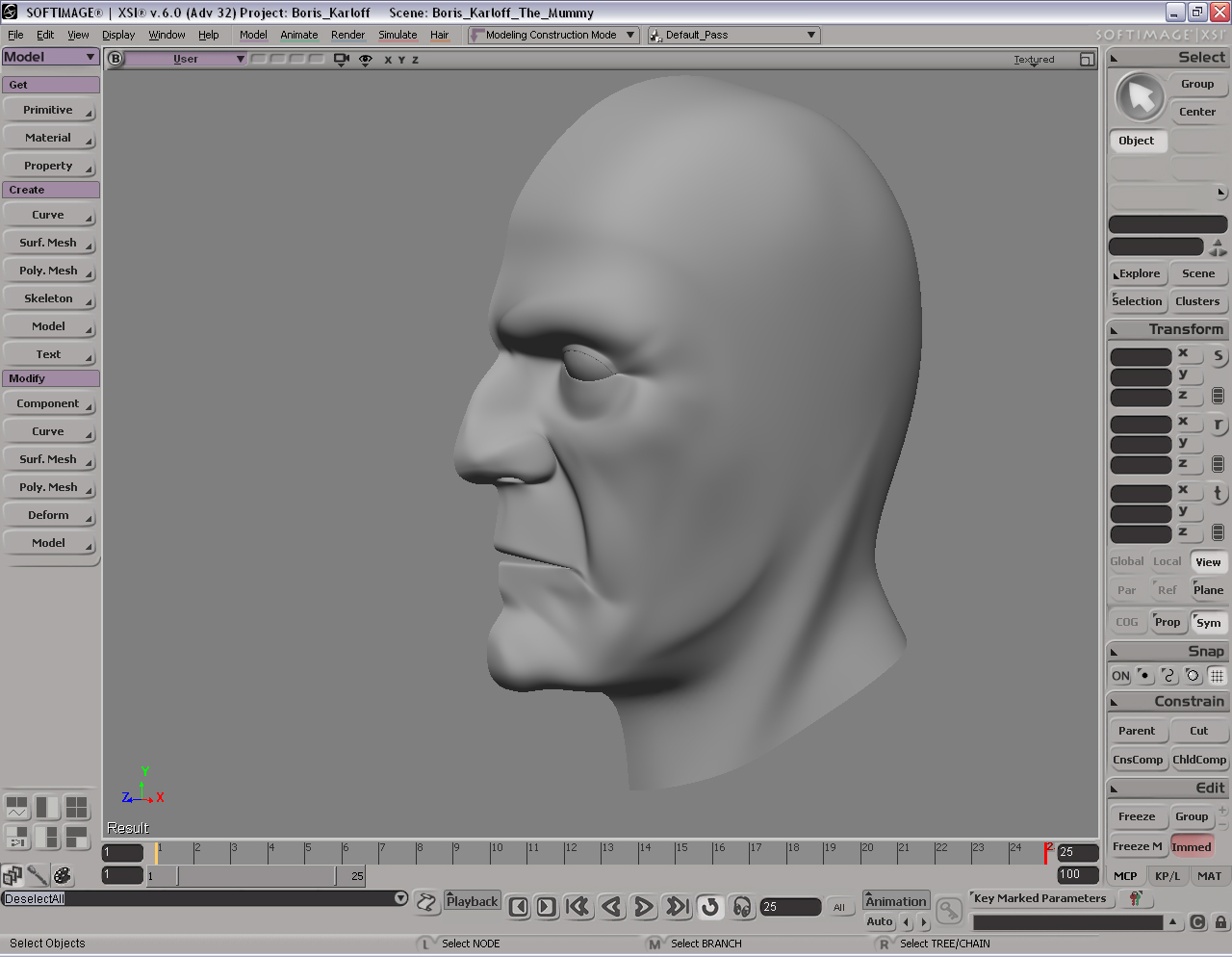
Task: Open the viewport camera icon menu
Action: [x=341, y=60]
